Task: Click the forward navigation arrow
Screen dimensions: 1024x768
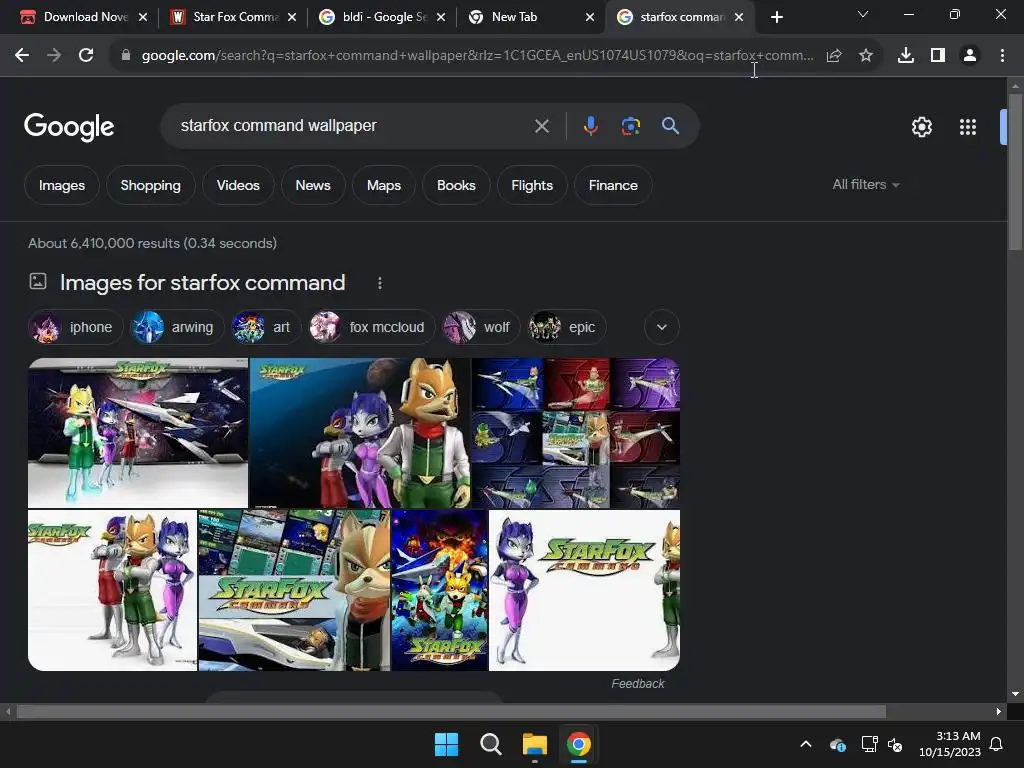Action: click(54, 56)
